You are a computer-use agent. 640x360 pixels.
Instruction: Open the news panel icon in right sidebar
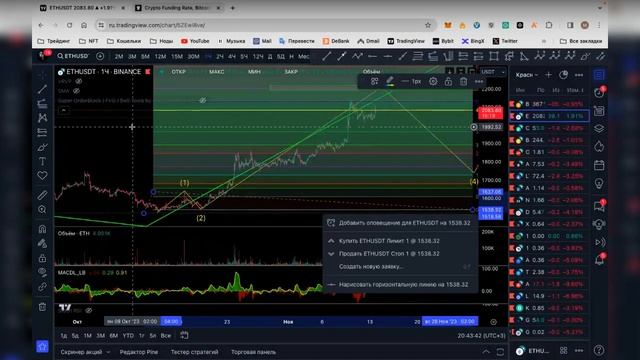coord(599,111)
